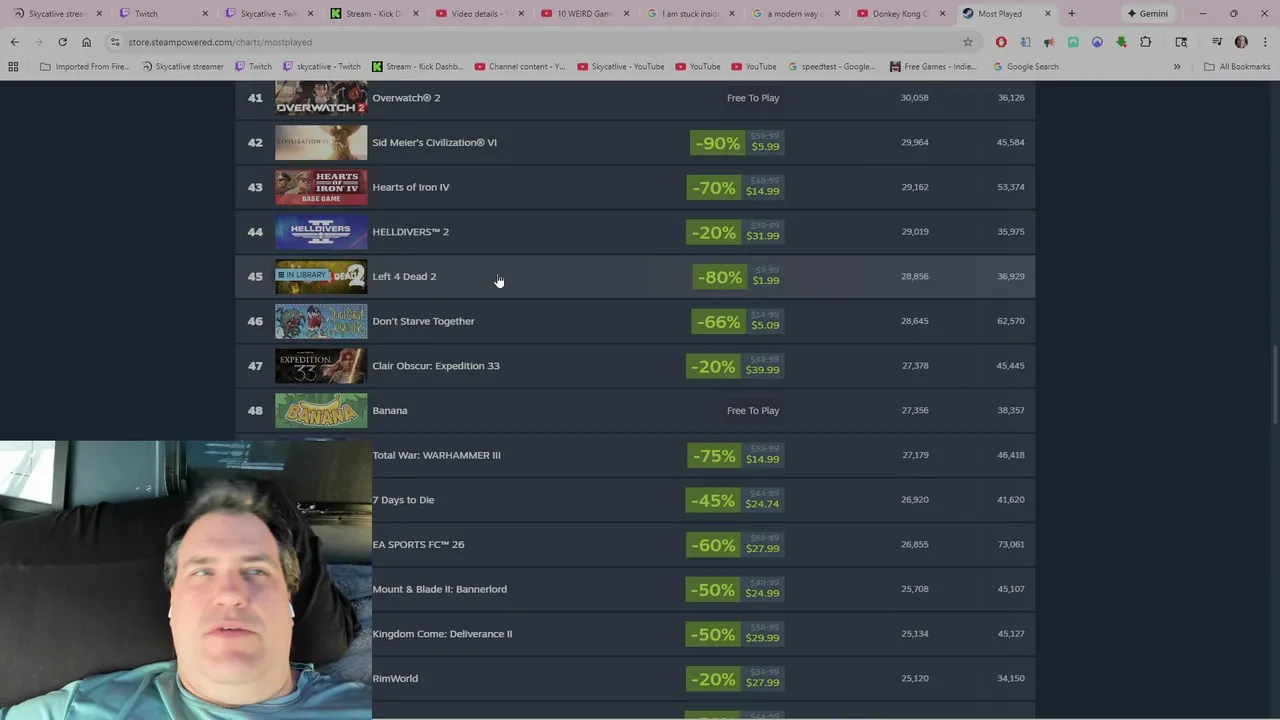Click the -90% discount on Civilization VI
This screenshot has height=720, width=1280.
(718, 143)
